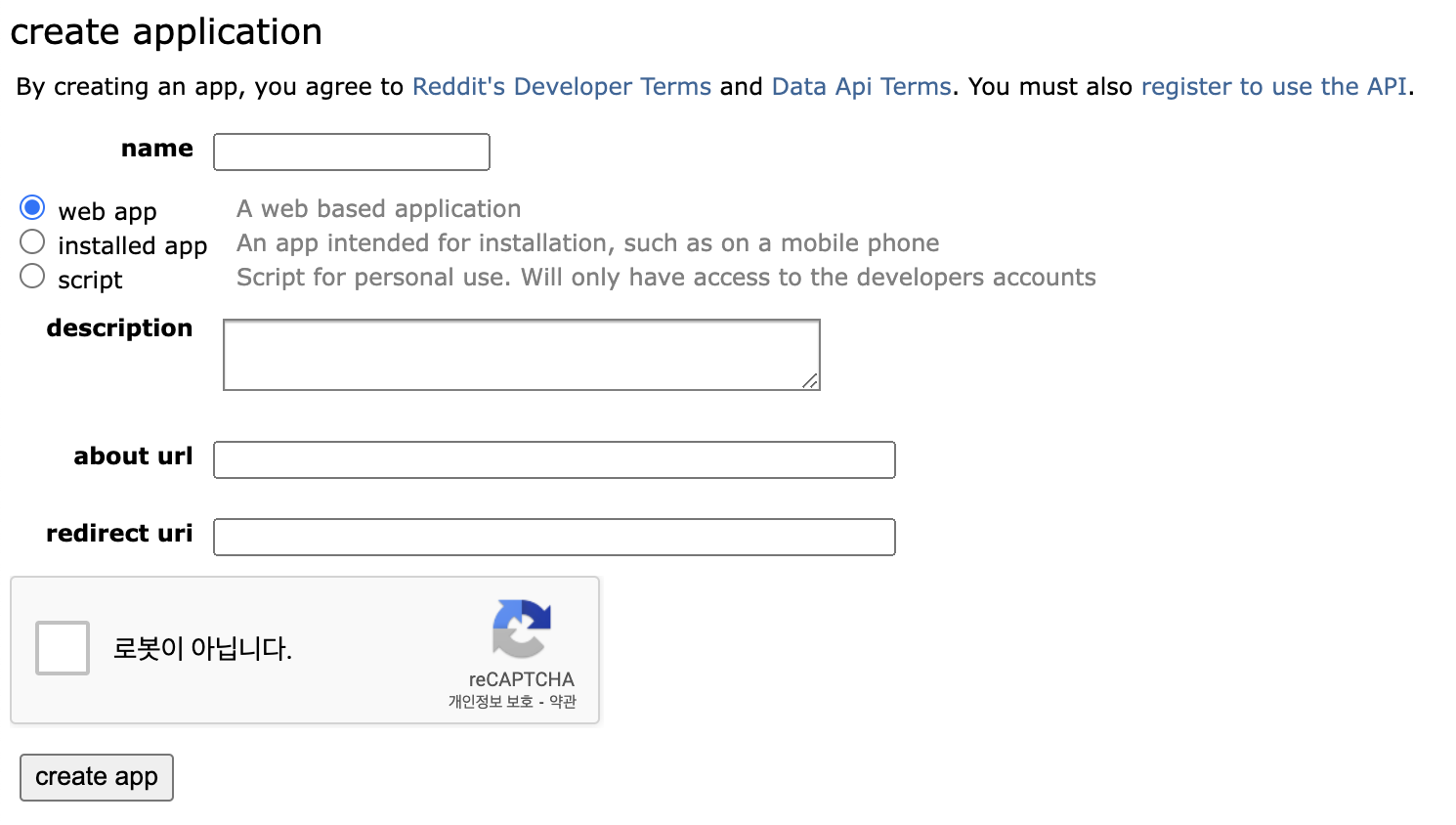Grab the description textarea resize handle
The width and height of the screenshot is (1456, 825).
point(811,381)
